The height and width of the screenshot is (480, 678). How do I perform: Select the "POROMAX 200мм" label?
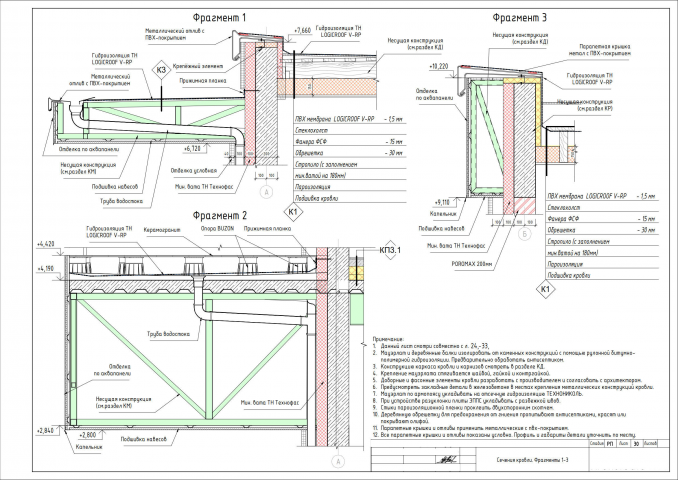(472, 263)
